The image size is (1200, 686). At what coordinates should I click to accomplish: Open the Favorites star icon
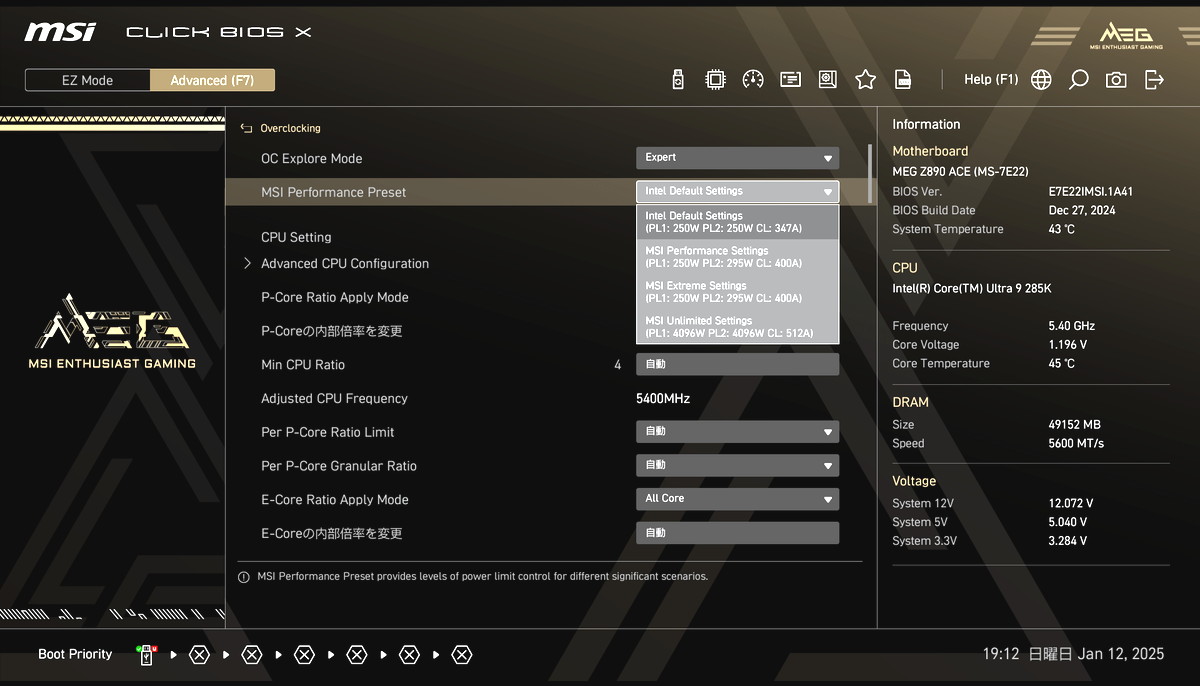point(865,80)
